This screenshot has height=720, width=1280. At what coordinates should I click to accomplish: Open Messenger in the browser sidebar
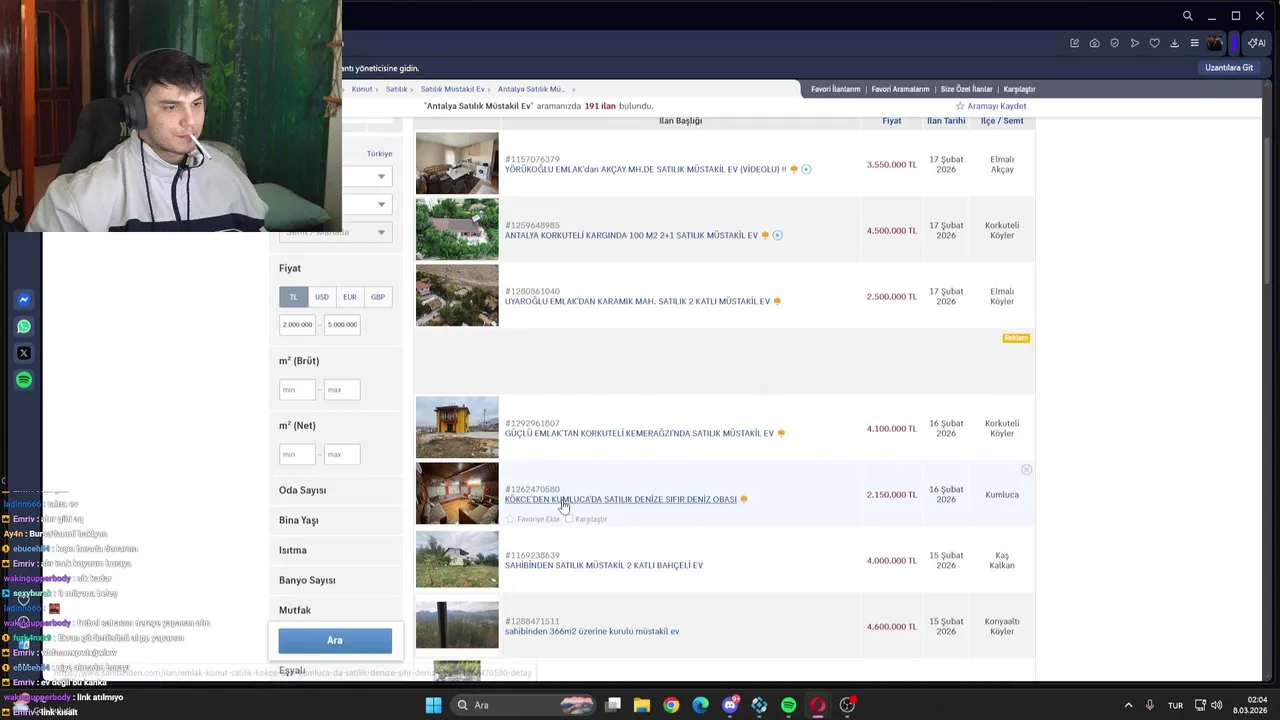24,299
